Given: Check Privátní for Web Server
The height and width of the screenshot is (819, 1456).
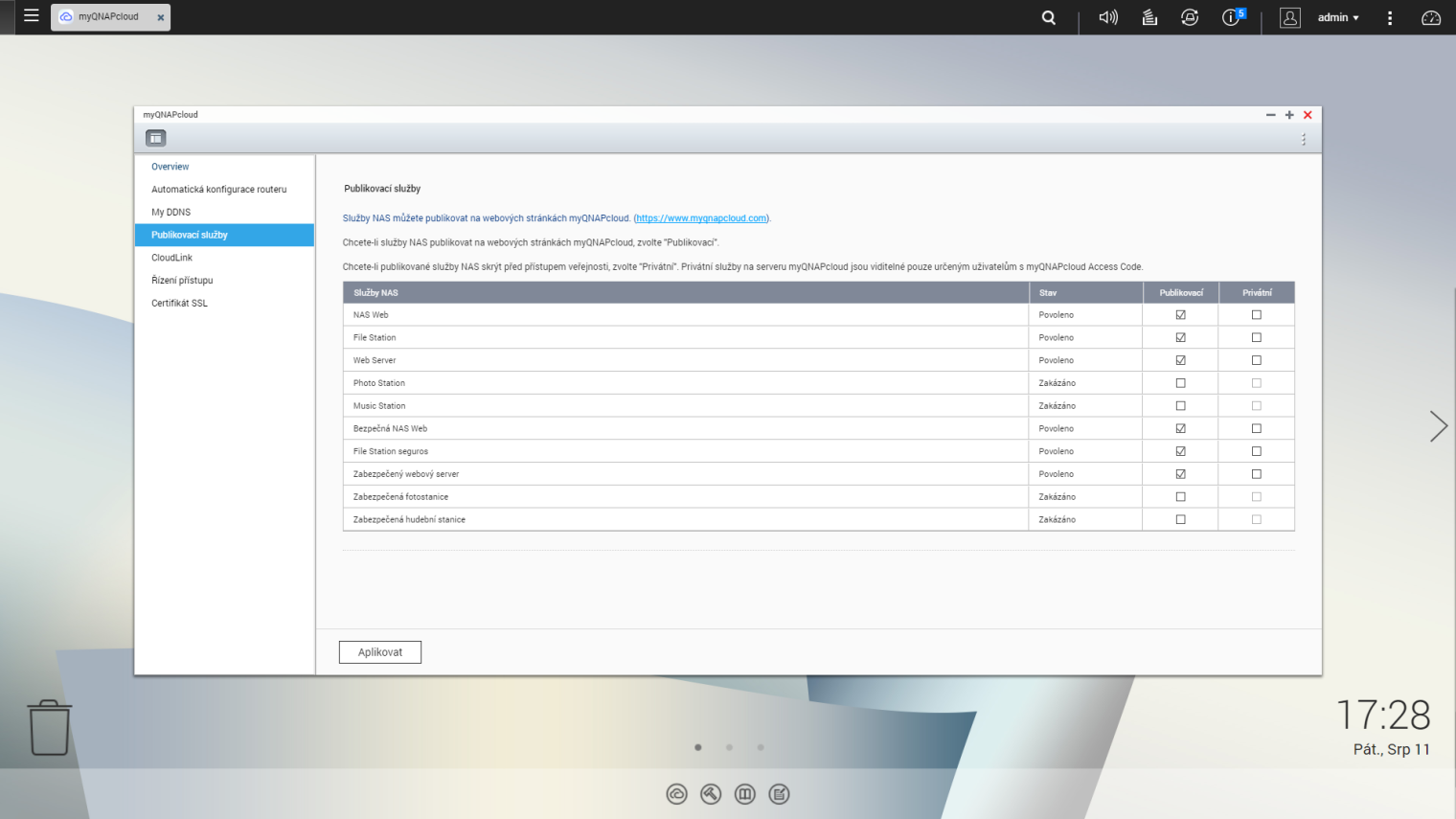Looking at the screenshot, I should click(1257, 360).
